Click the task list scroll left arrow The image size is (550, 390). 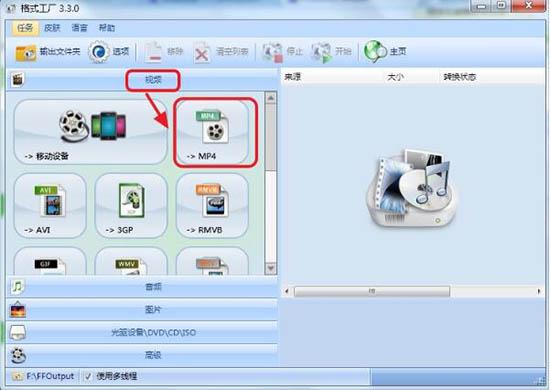point(287,291)
